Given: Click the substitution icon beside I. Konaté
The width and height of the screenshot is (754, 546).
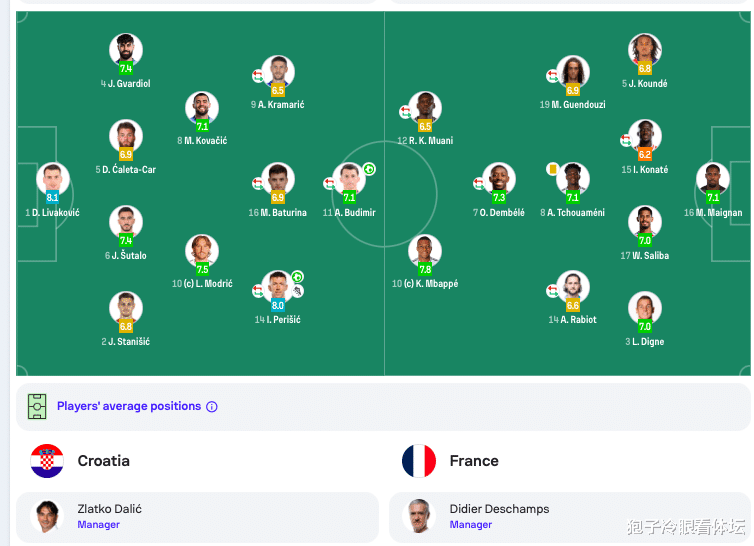Looking at the screenshot, I should (626, 140).
